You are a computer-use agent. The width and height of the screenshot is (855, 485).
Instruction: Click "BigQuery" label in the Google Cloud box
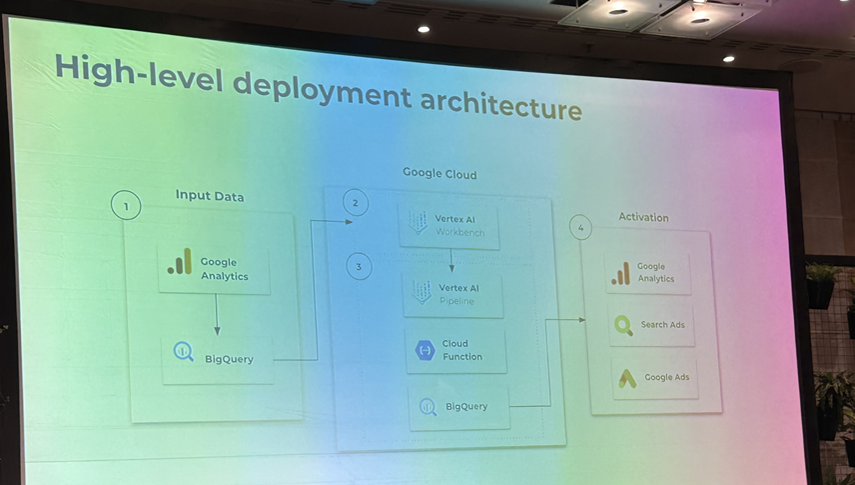tap(466, 406)
